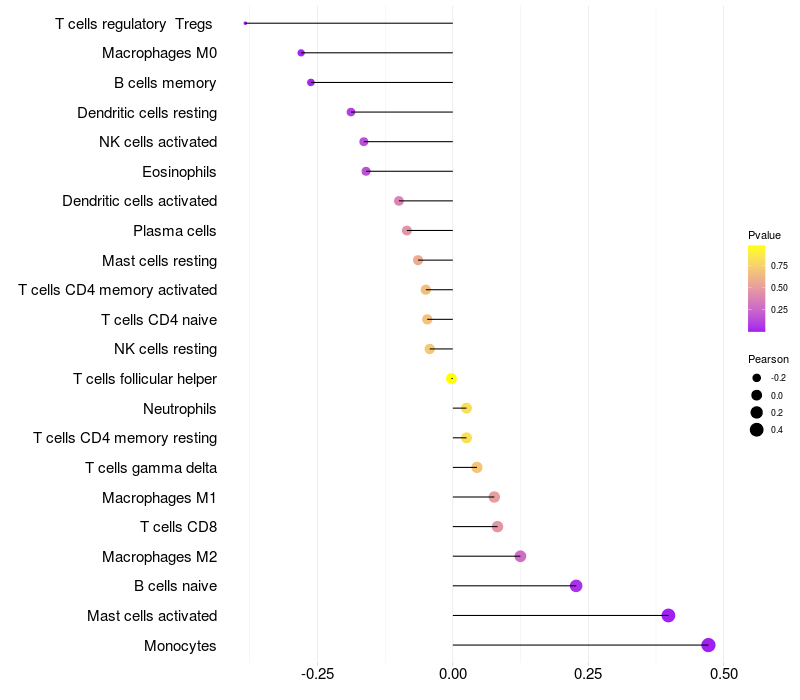Select the Neutrophils label

click(180, 409)
